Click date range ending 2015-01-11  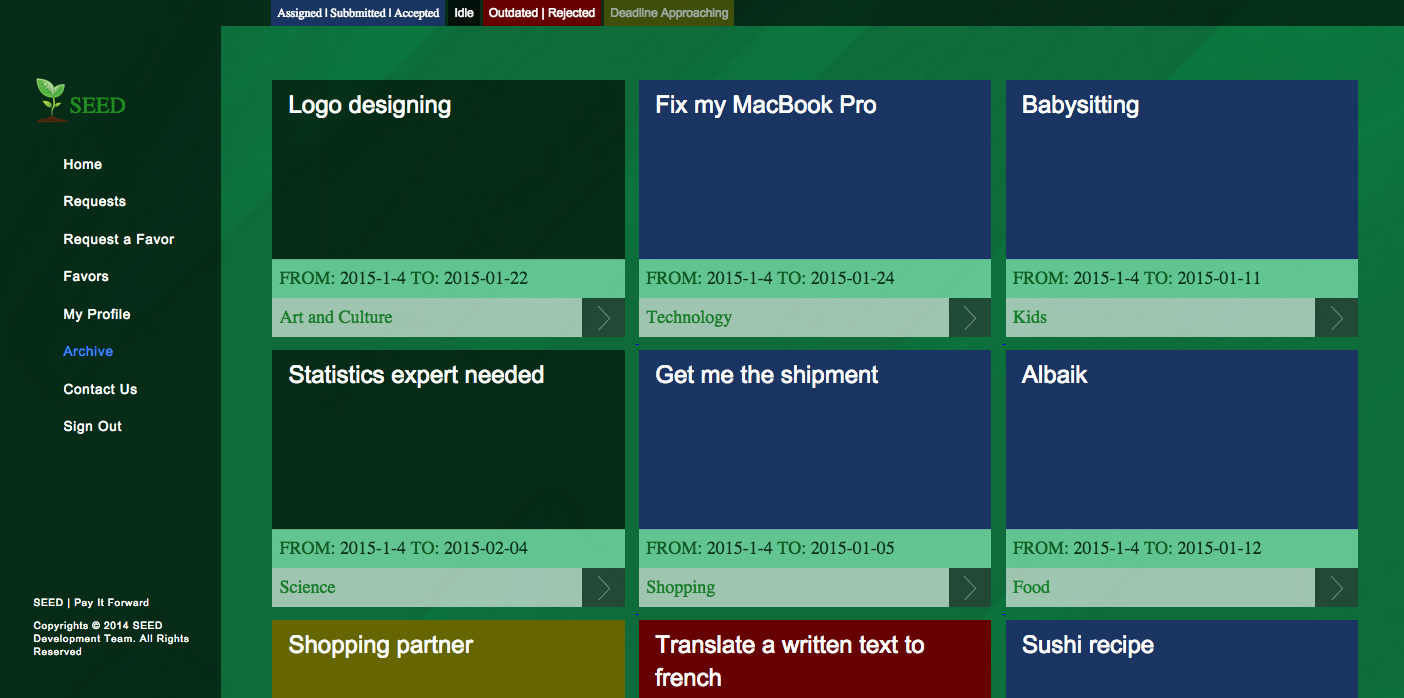(1137, 278)
